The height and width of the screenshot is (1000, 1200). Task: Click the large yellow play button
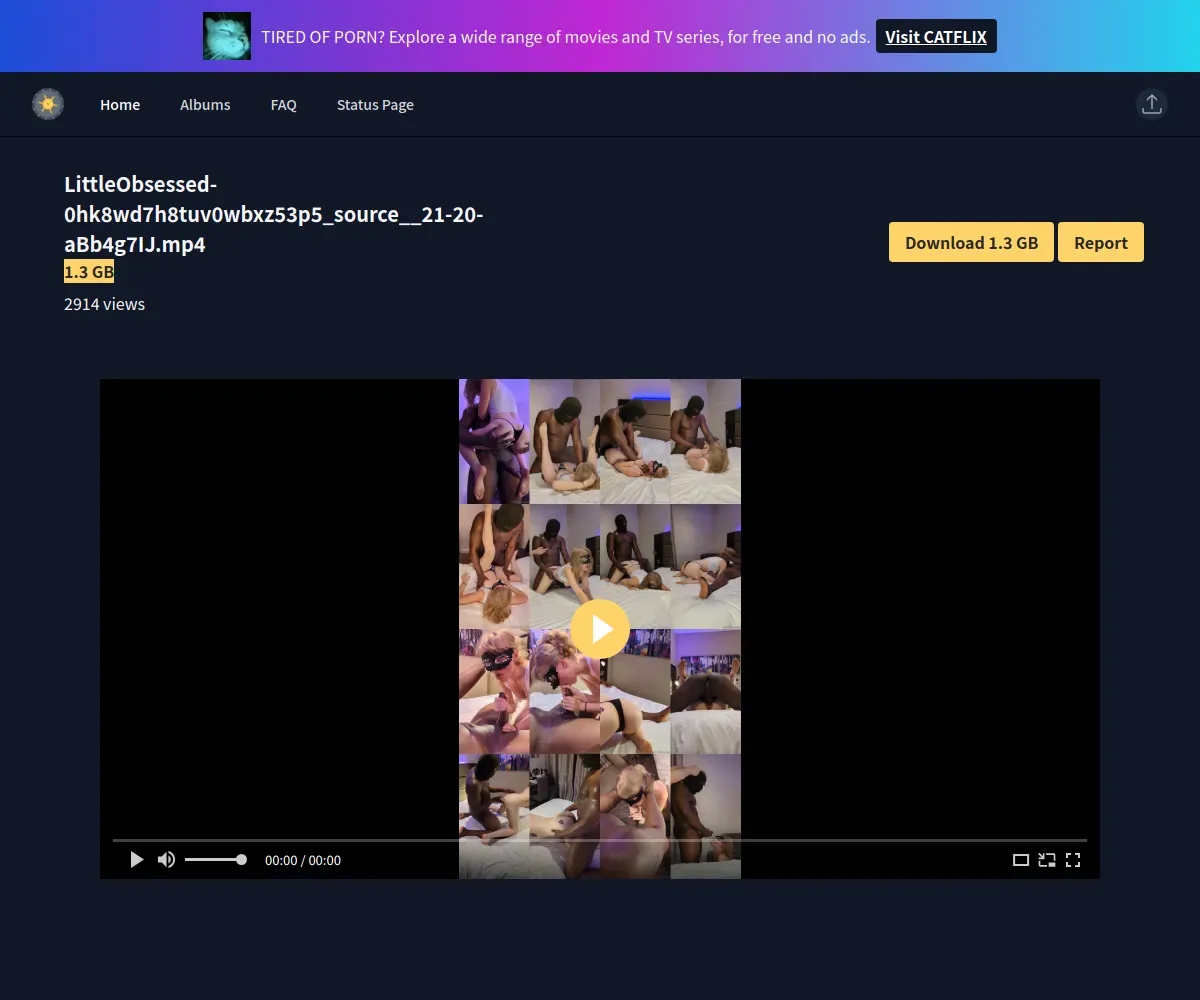[600, 629]
